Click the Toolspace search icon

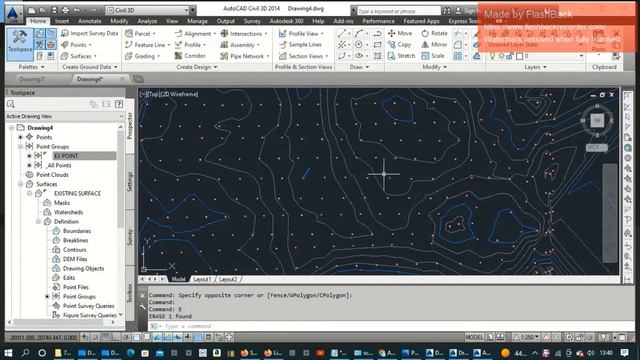pyautogui.click(x=11, y=104)
